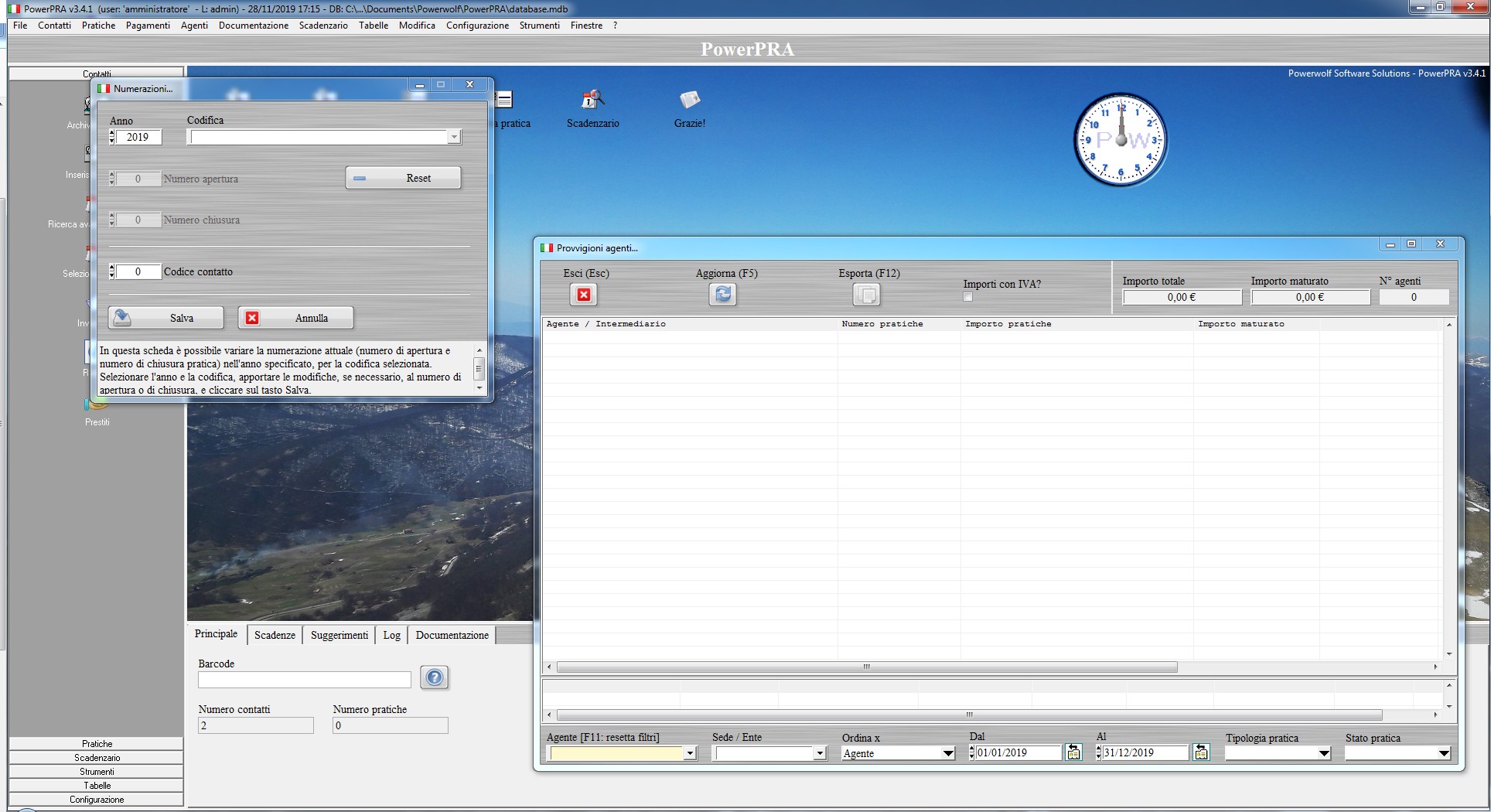Open the Tabelle sidebar section
Screen dimensions: 1491x812
click(97, 785)
